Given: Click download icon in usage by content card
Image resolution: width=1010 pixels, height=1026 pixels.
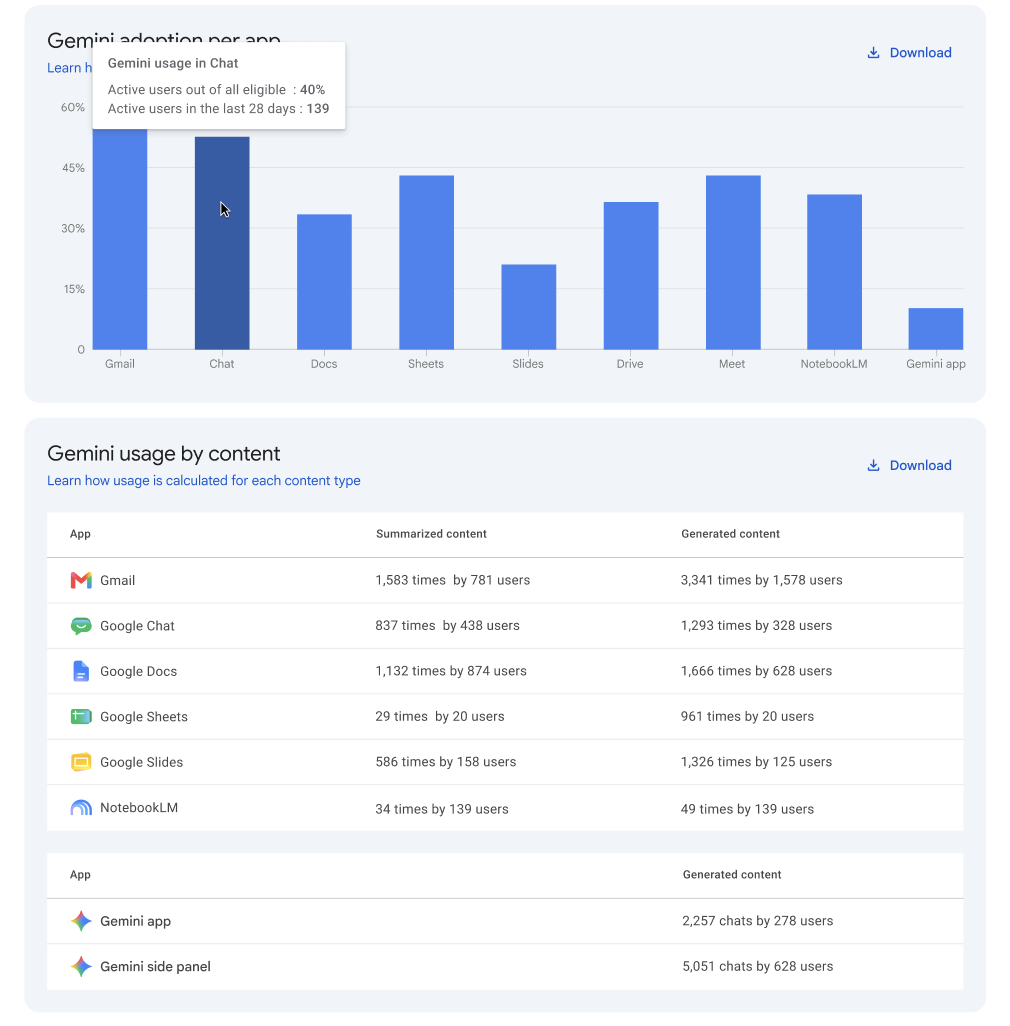Looking at the screenshot, I should pos(873,465).
